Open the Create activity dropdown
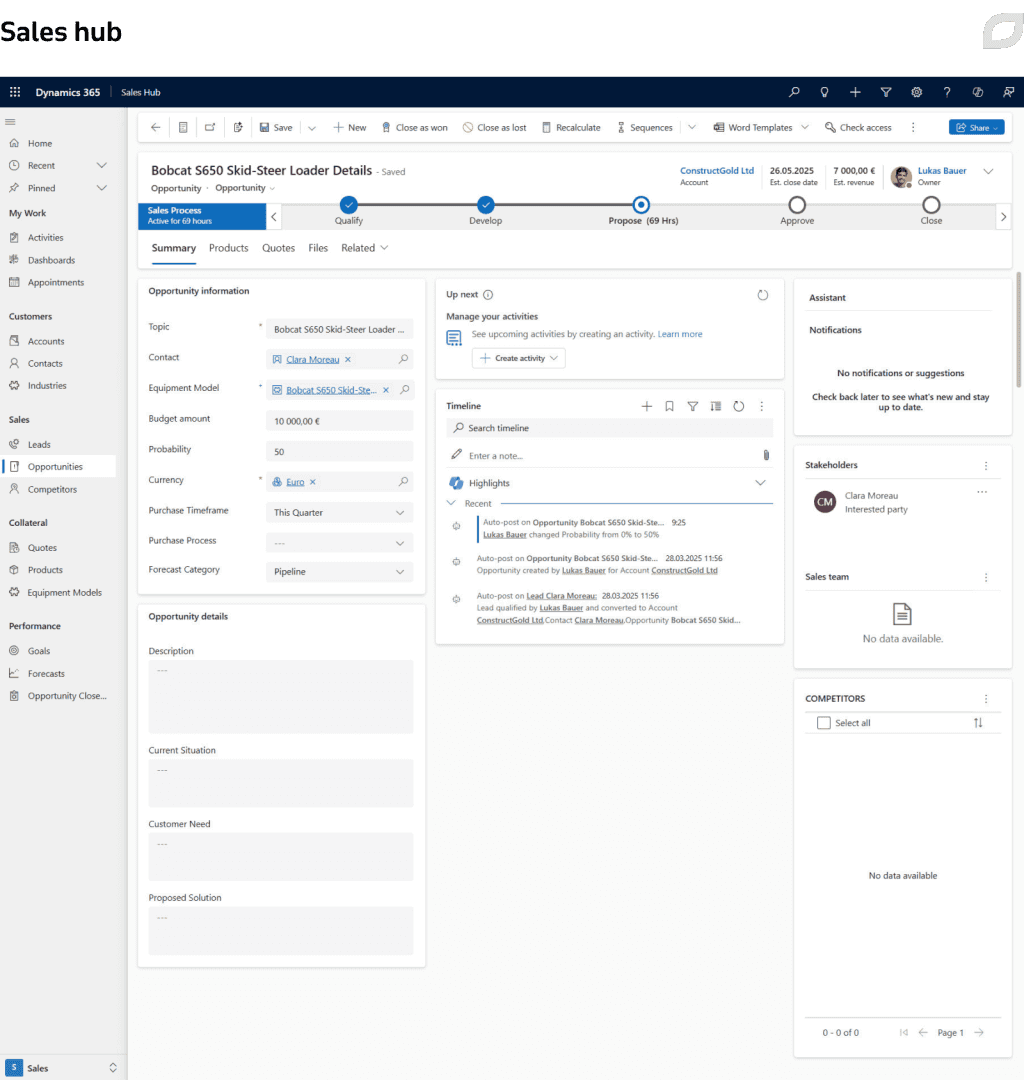Screen dimensions: 1024x1080 [519, 358]
